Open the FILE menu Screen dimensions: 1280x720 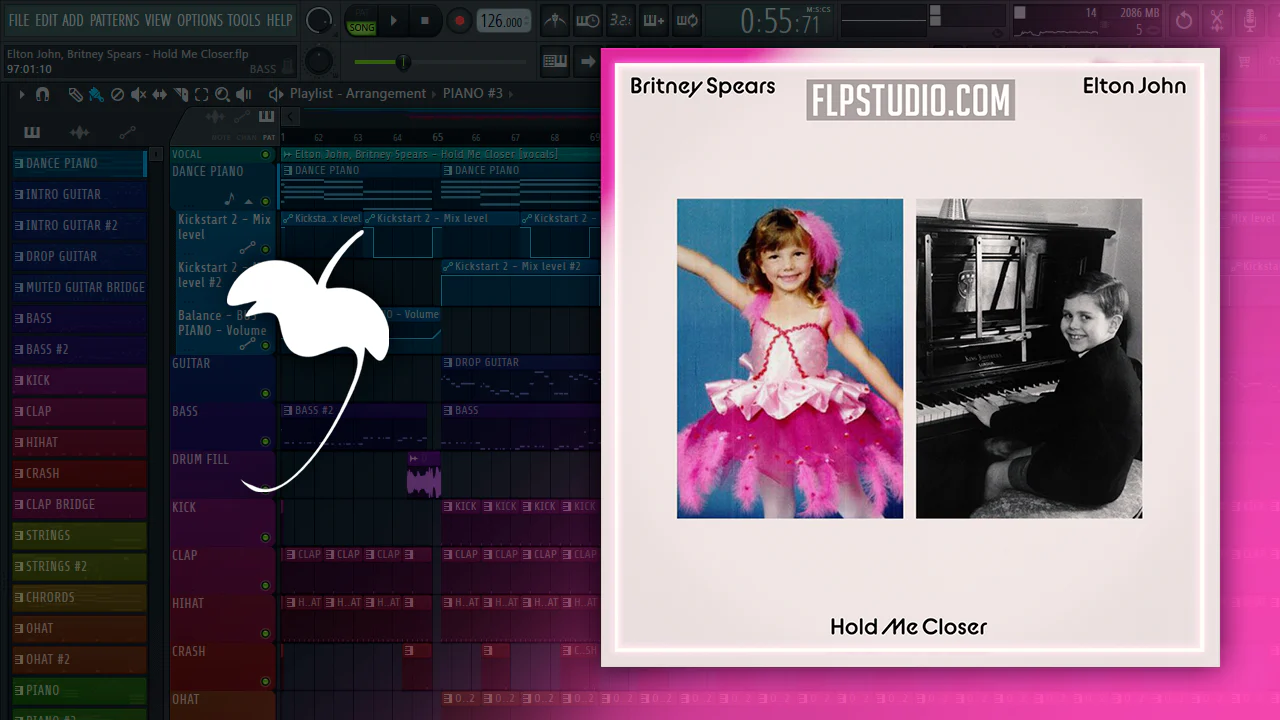tap(19, 20)
